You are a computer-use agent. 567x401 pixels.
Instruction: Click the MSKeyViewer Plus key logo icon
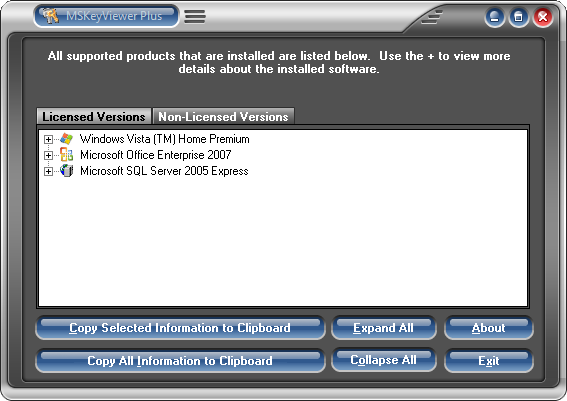click(50, 16)
